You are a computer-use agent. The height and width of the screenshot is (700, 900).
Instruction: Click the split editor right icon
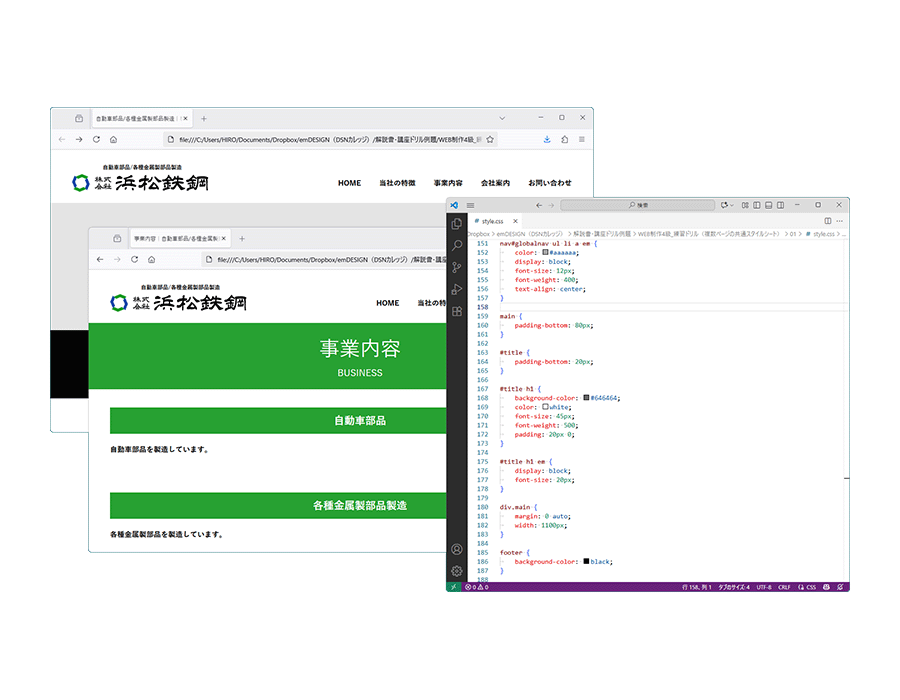828,220
